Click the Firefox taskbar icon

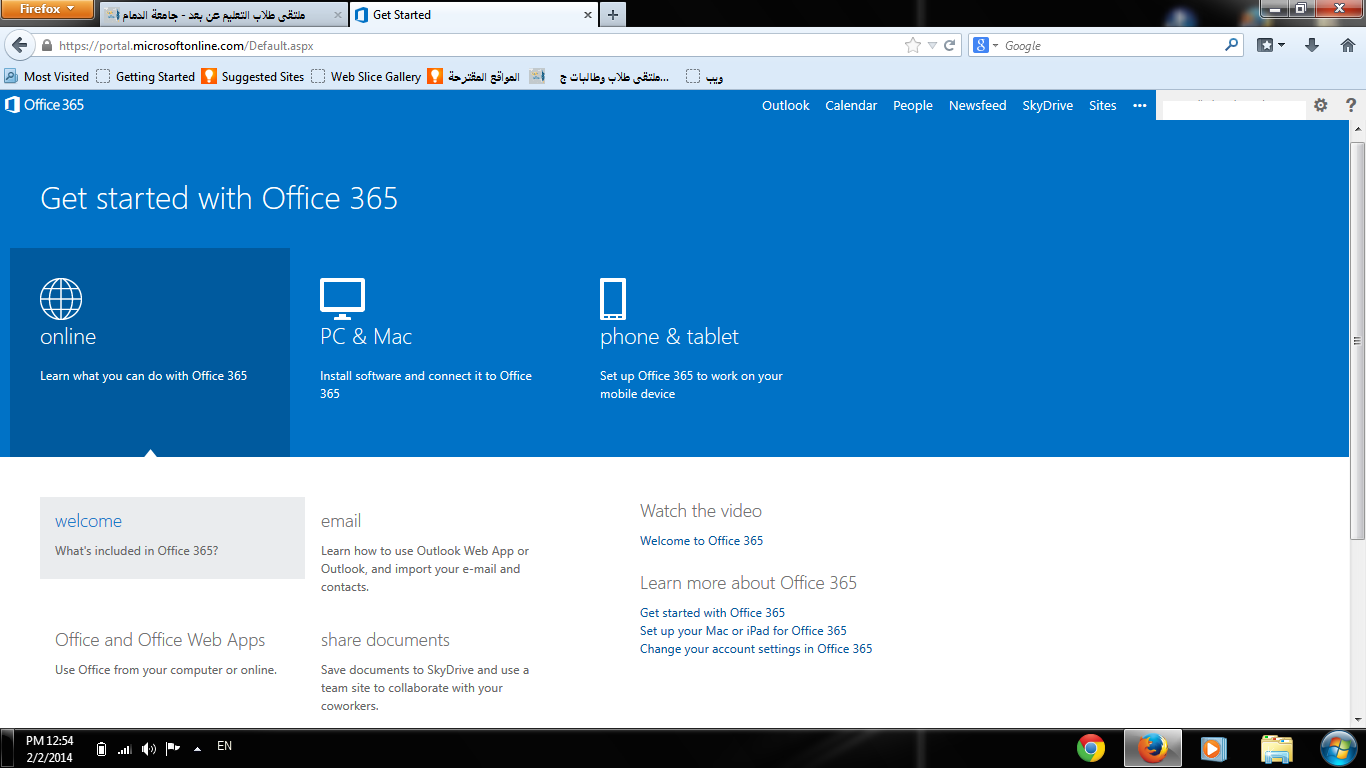click(1153, 748)
